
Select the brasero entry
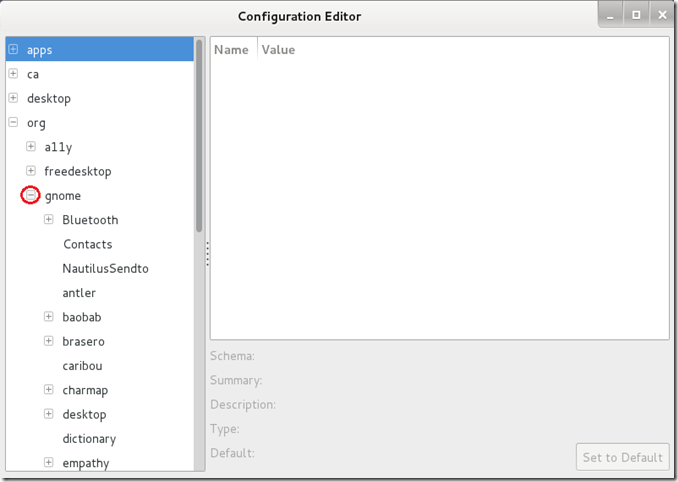click(83, 342)
